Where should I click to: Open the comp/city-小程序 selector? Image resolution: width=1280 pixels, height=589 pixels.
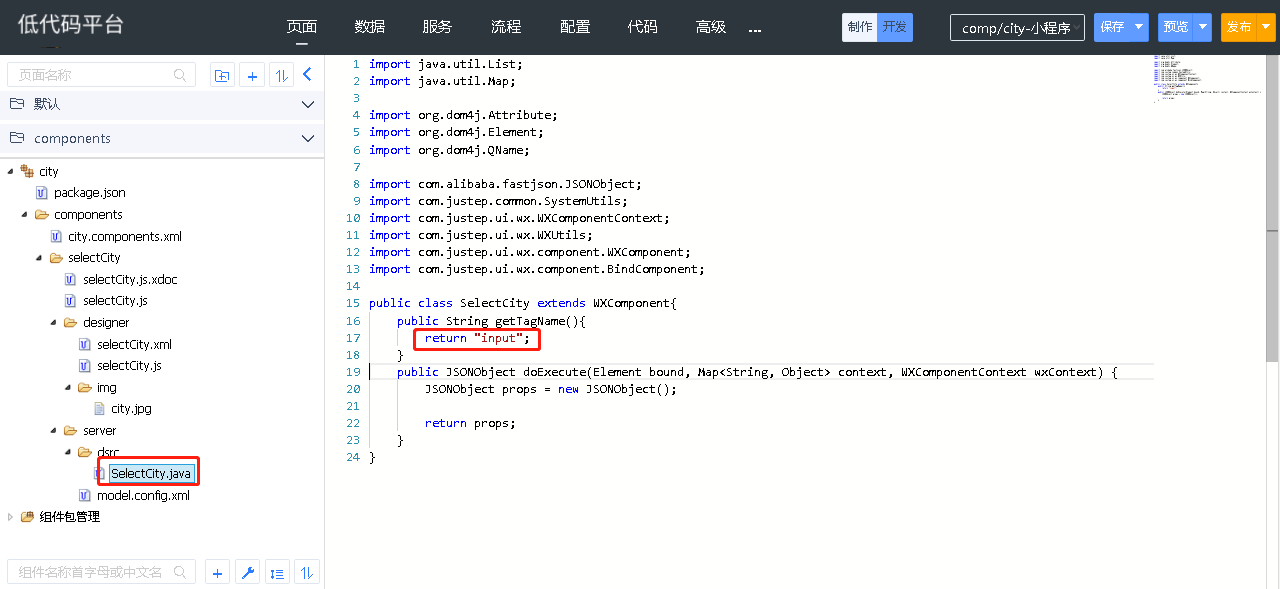tap(1016, 28)
